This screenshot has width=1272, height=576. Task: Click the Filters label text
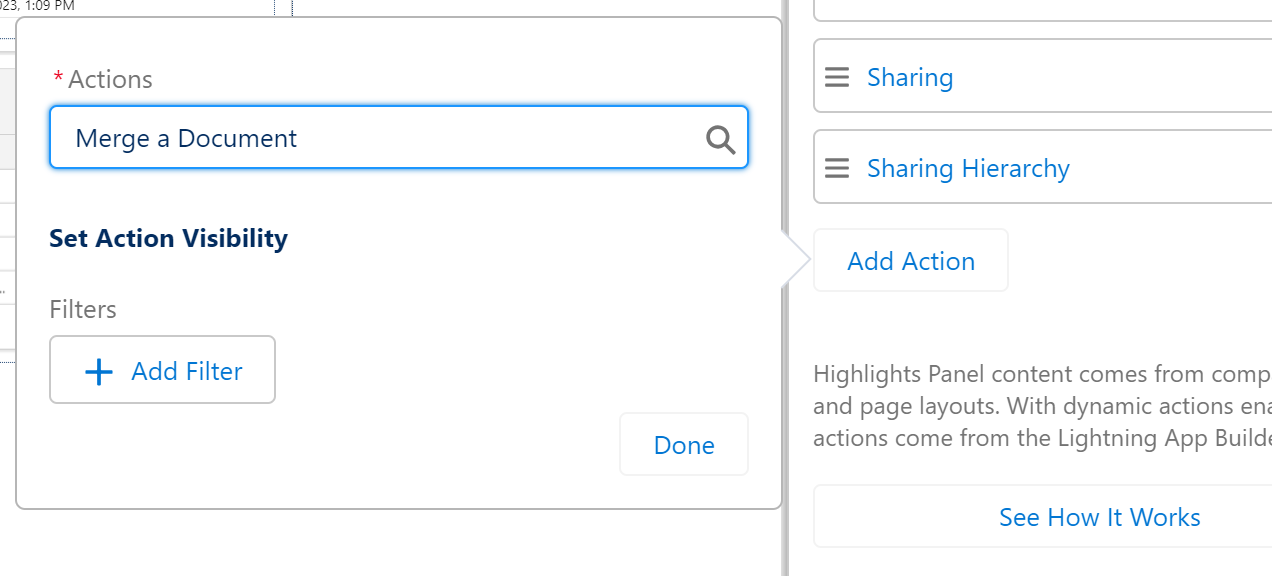(x=83, y=309)
